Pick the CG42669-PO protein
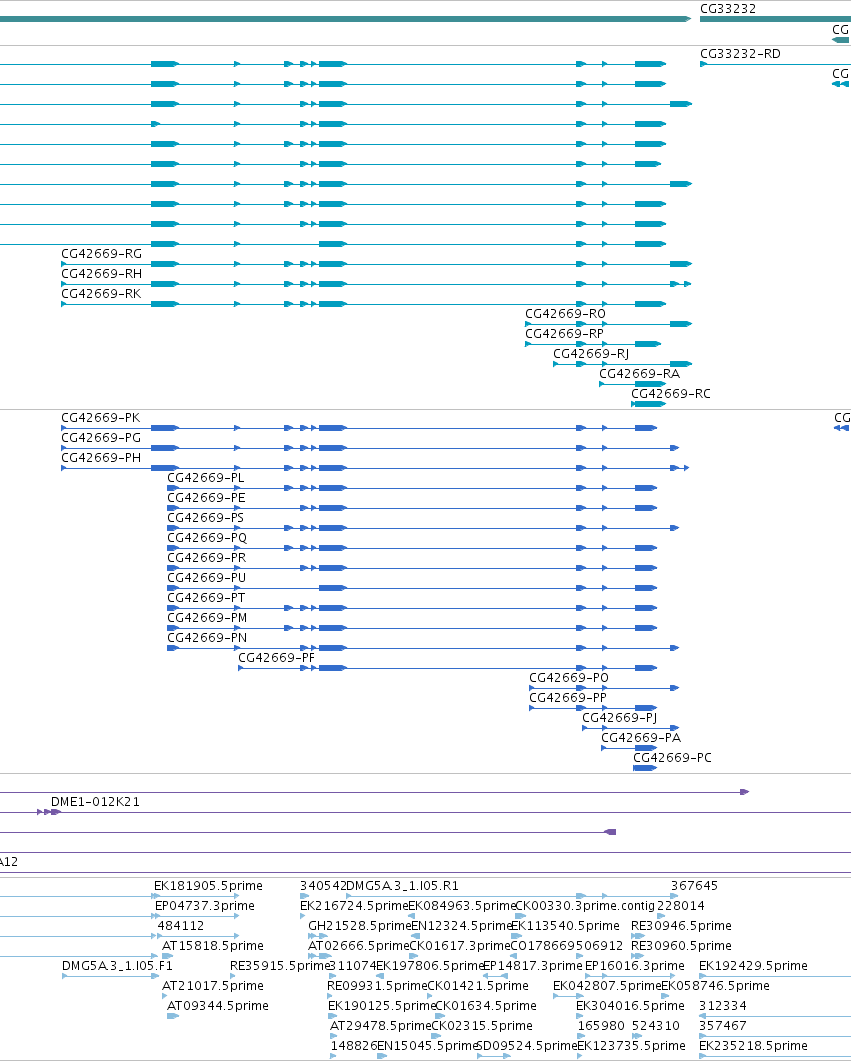 click(569, 677)
